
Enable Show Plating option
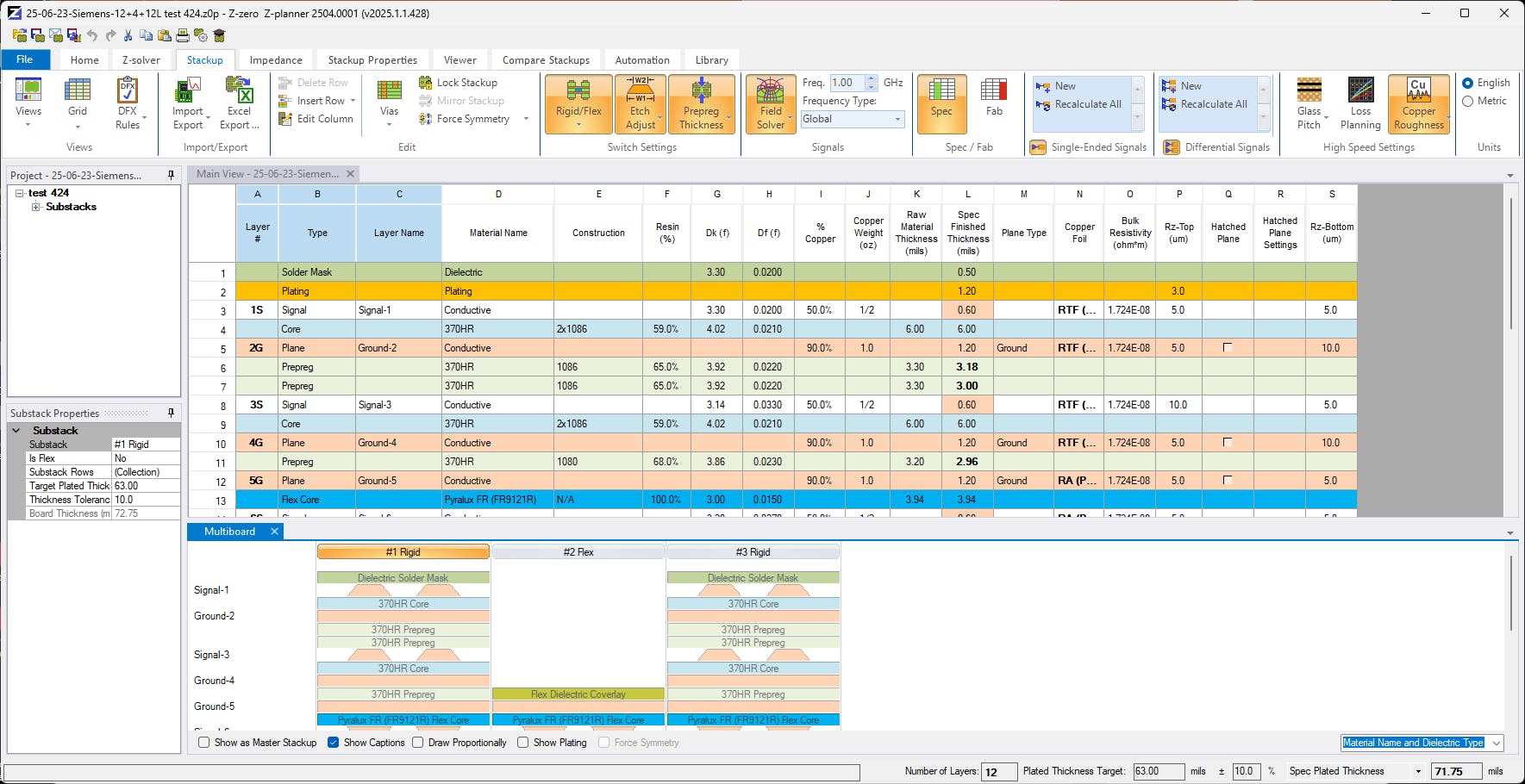pyautogui.click(x=522, y=743)
